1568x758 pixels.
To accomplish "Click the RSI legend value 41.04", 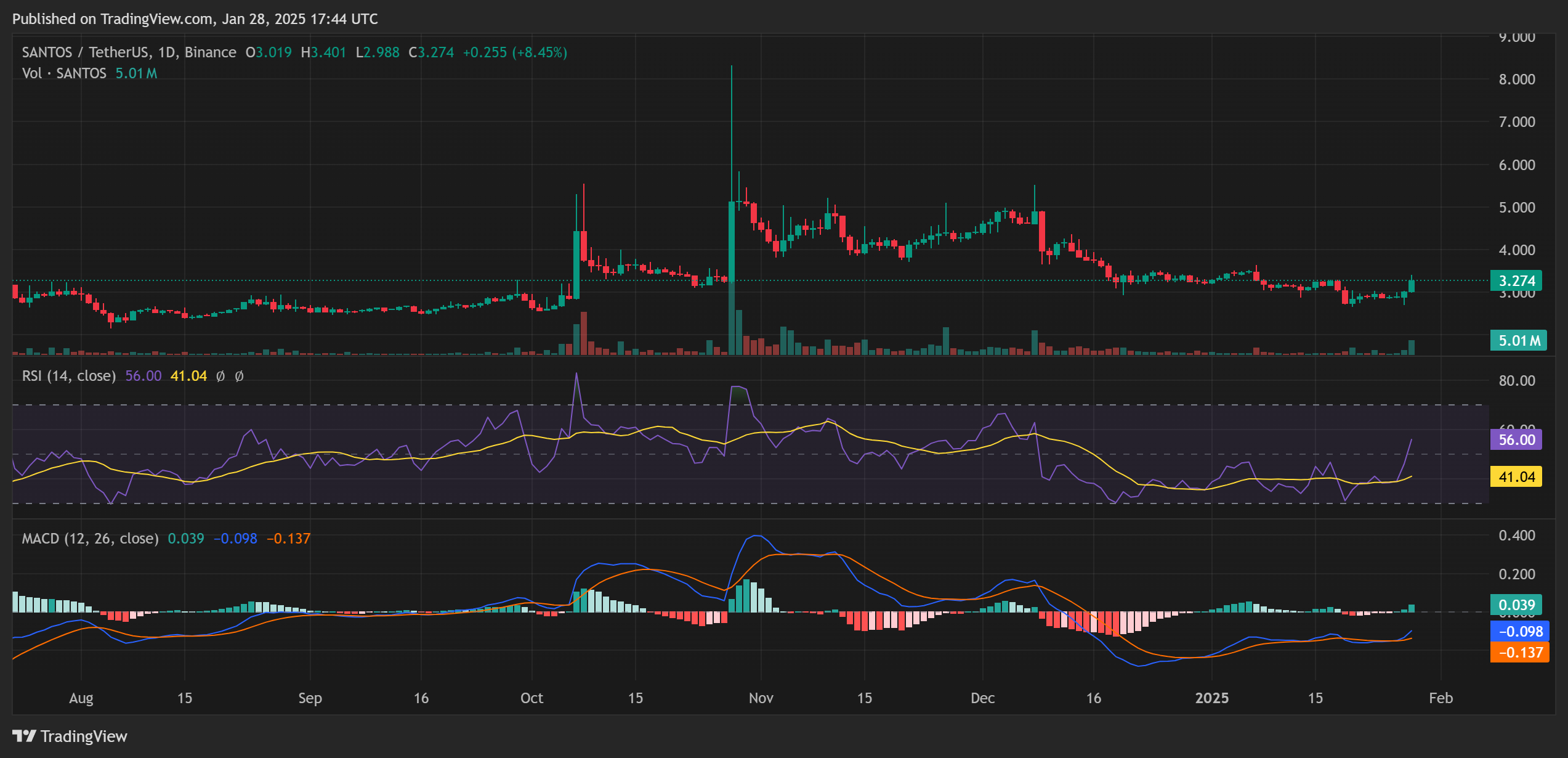I will click(188, 376).
